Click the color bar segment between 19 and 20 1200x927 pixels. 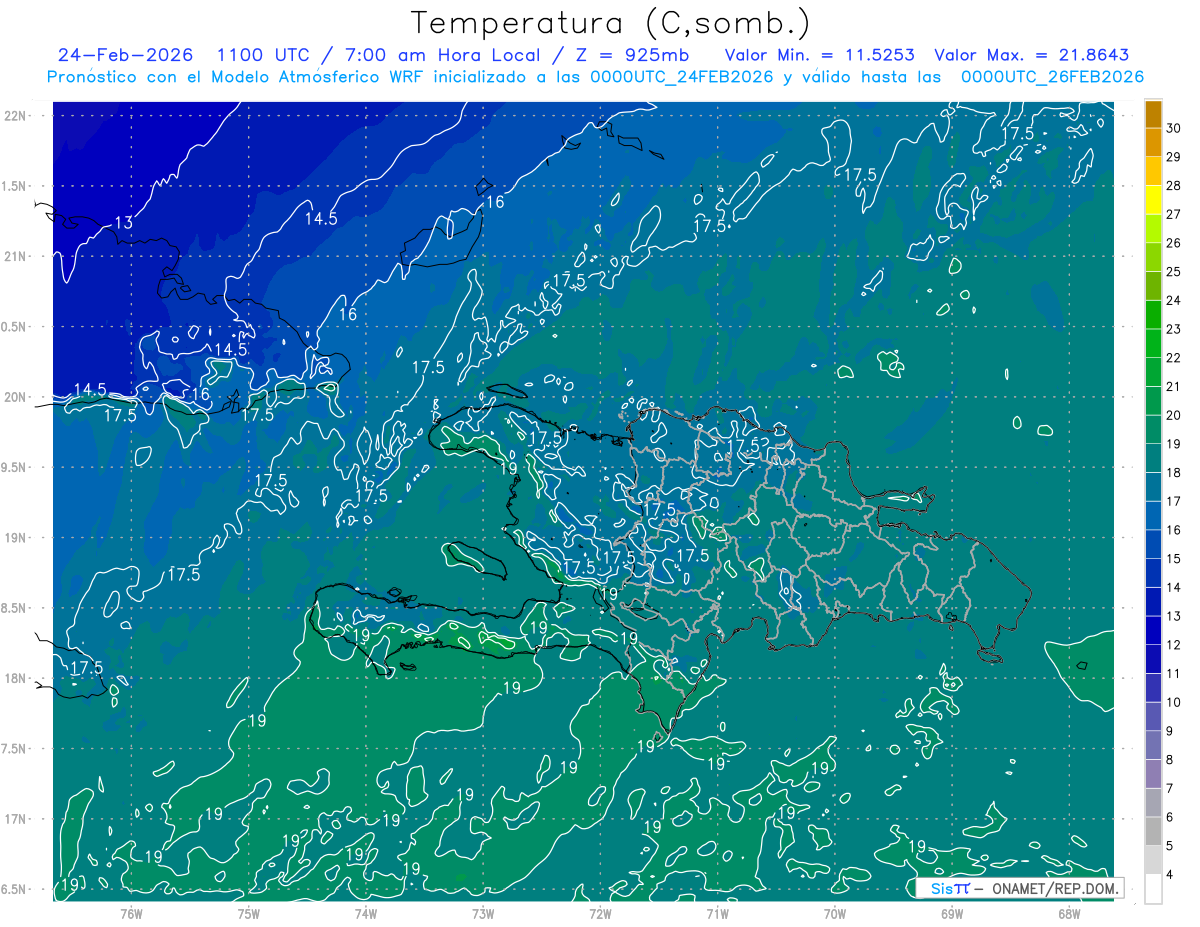(1153, 430)
